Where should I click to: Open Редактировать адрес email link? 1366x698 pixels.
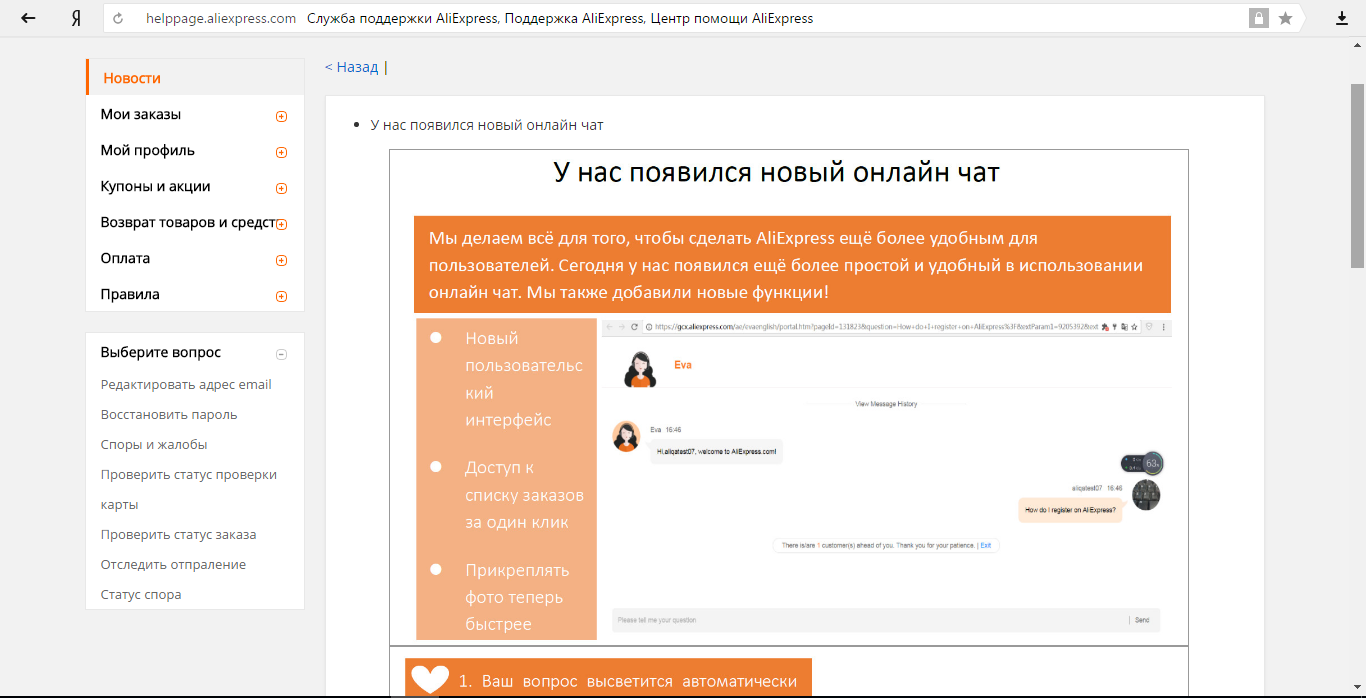tap(186, 384)
